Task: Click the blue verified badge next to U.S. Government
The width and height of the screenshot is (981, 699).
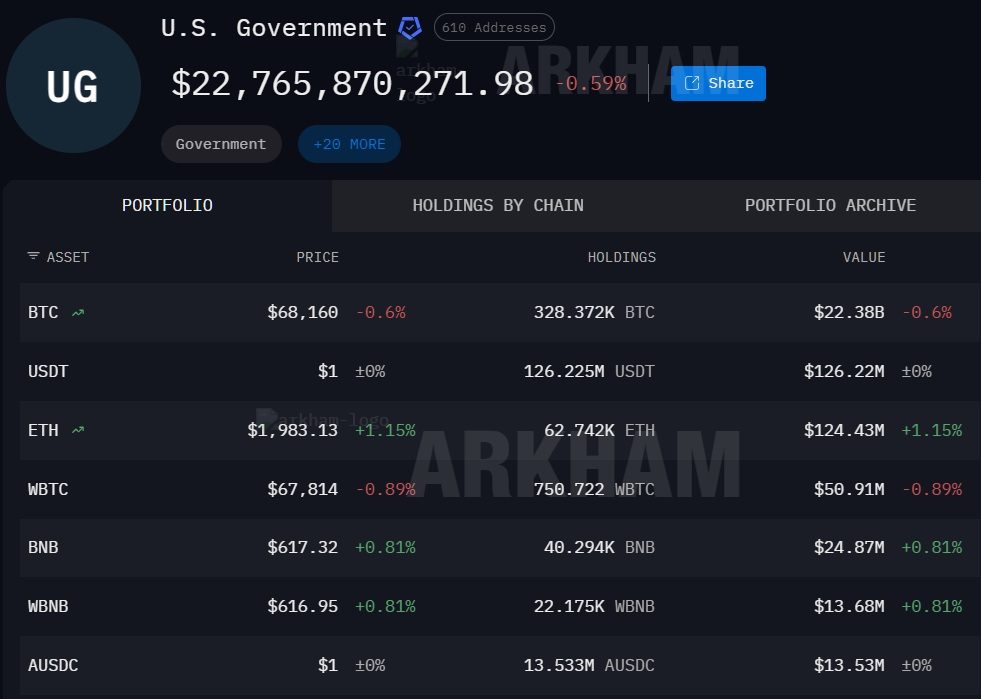Action: coord(409,27)
